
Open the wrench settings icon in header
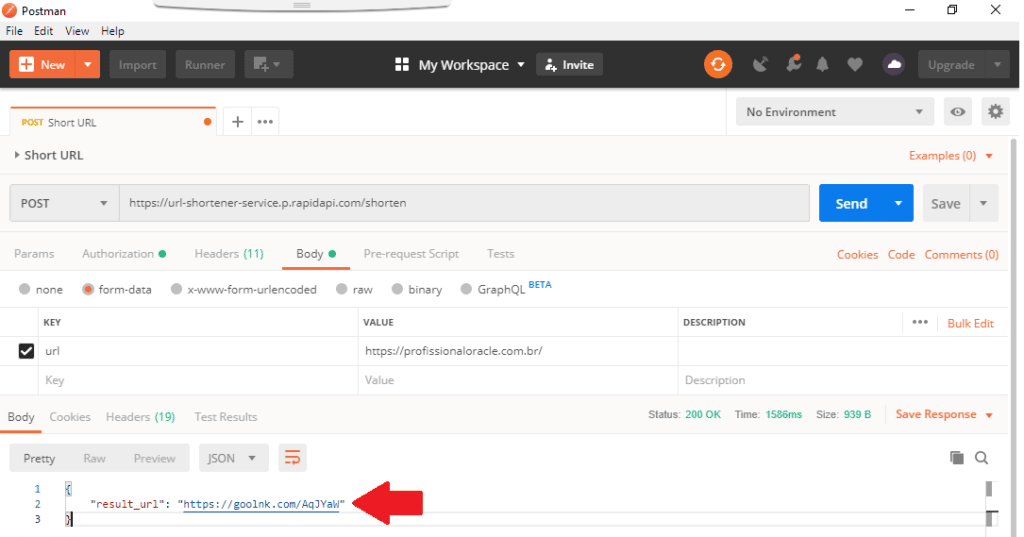pyautogui.click(x=793, y=64)
